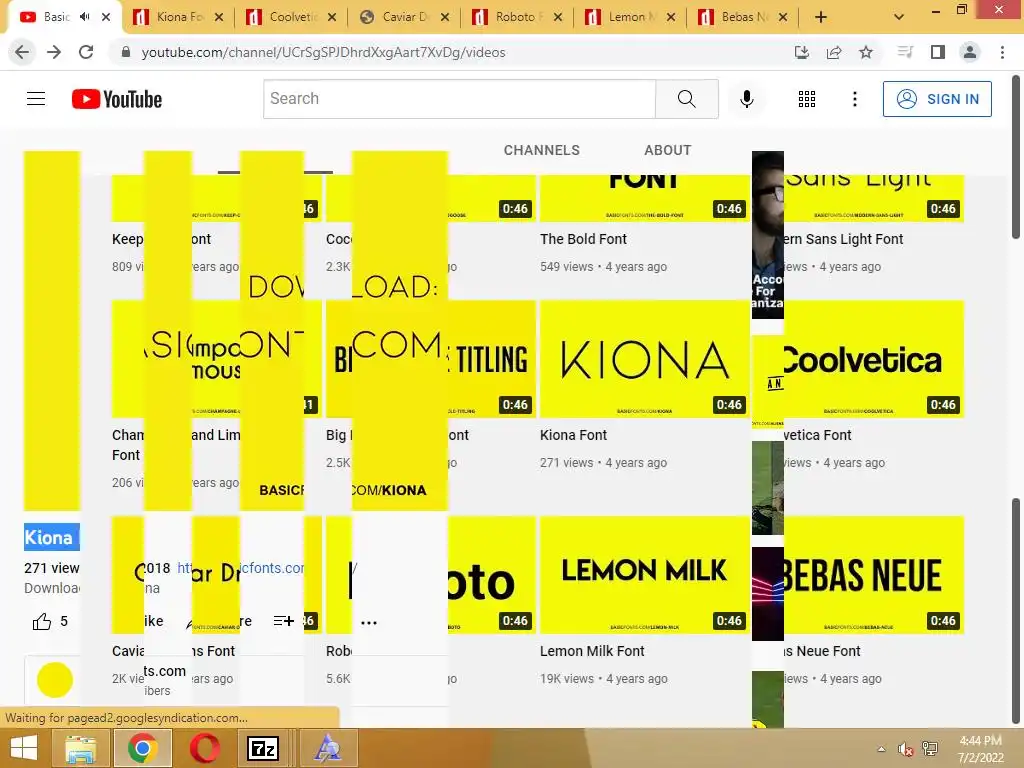Close the Roboto browser tab
This screenshot has height=768, width=1024.
[558, 17]
